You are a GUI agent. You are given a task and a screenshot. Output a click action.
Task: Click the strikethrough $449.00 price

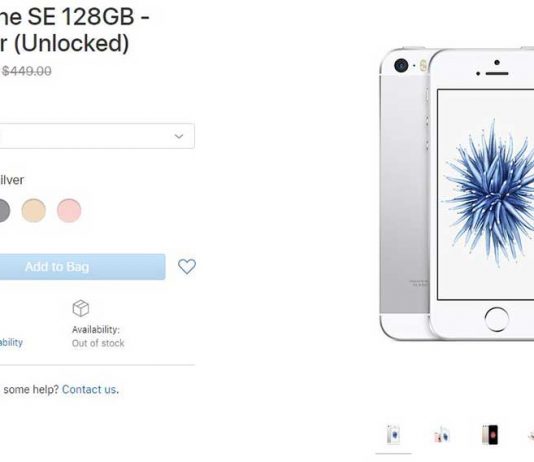tap(27, 71)
